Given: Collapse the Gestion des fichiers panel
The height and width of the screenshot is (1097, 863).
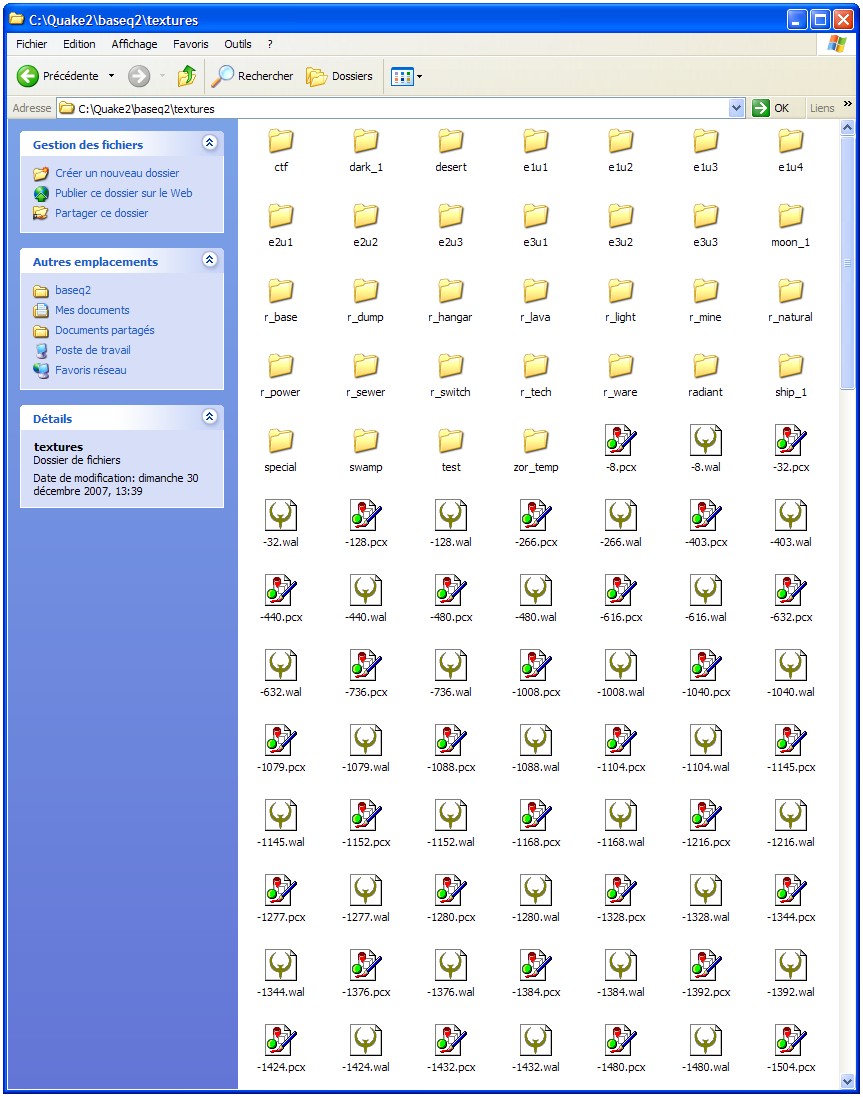Looking at the screenshot, I should click(209, 143).
